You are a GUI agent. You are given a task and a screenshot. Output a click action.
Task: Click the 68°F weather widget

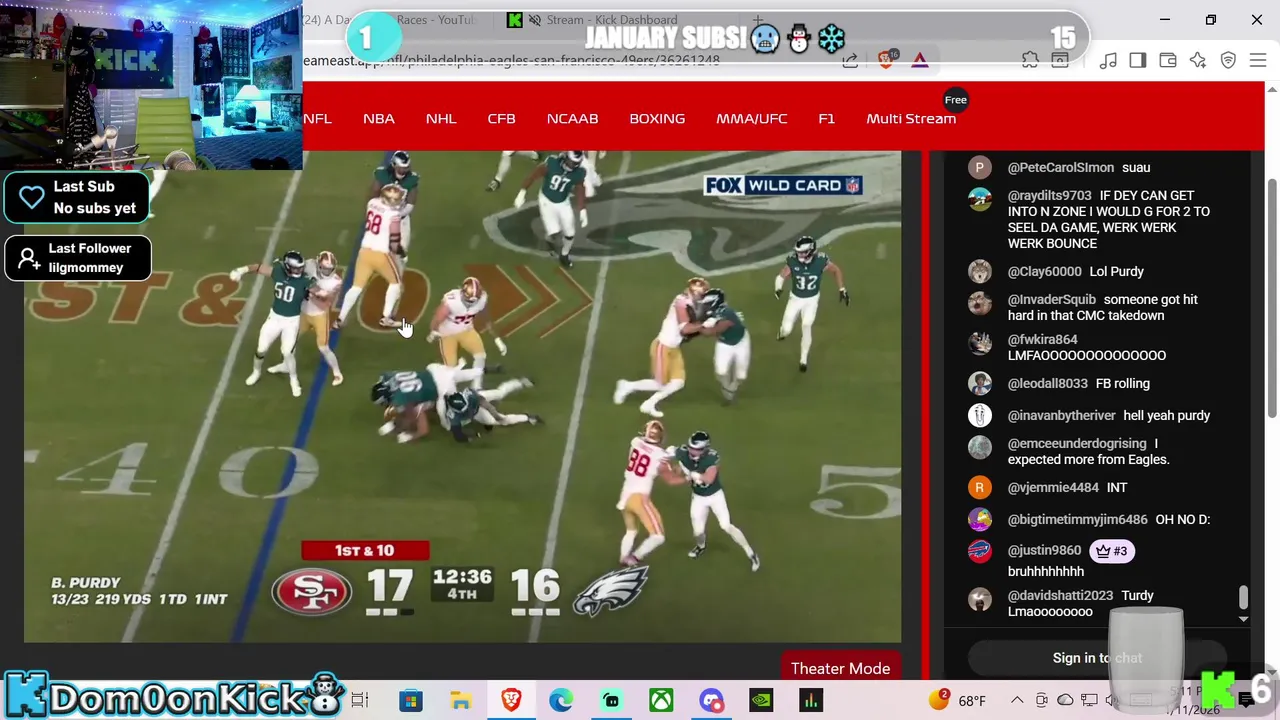(x=957, y=700)
